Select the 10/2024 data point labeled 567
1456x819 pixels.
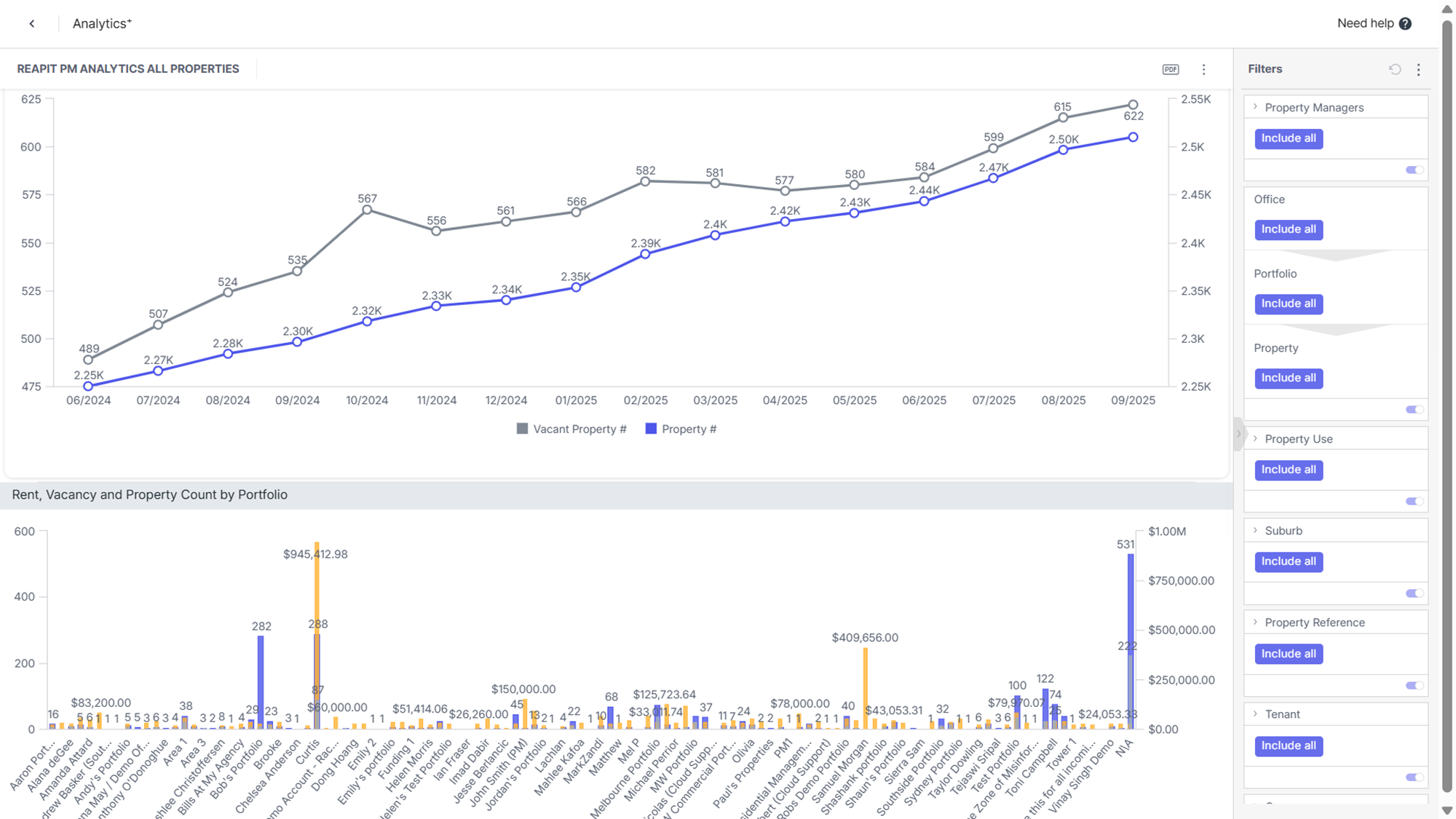367,210
